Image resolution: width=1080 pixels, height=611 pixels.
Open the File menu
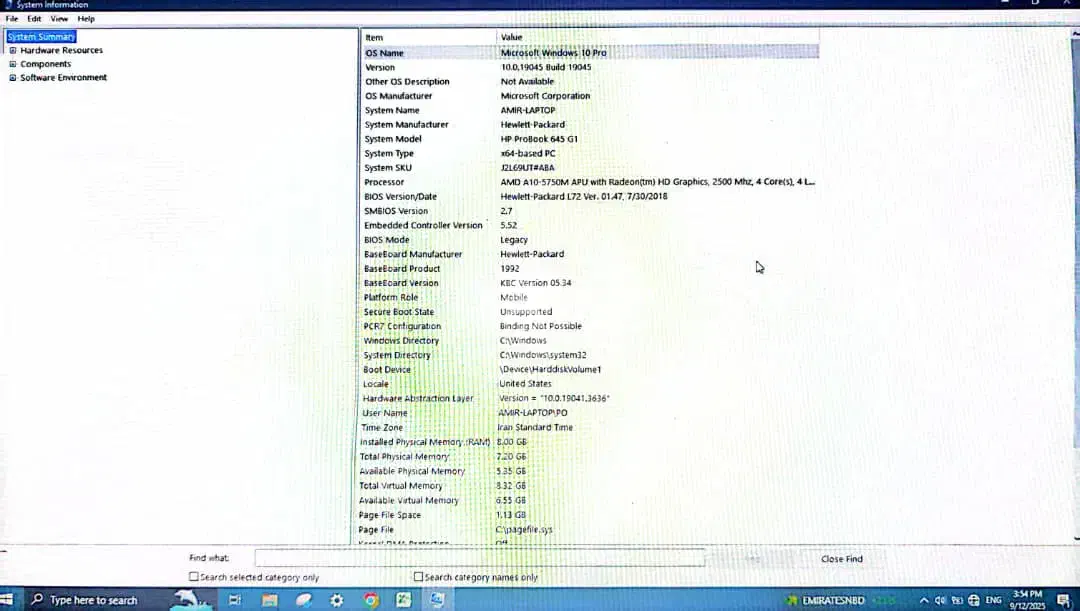[12, 18]
